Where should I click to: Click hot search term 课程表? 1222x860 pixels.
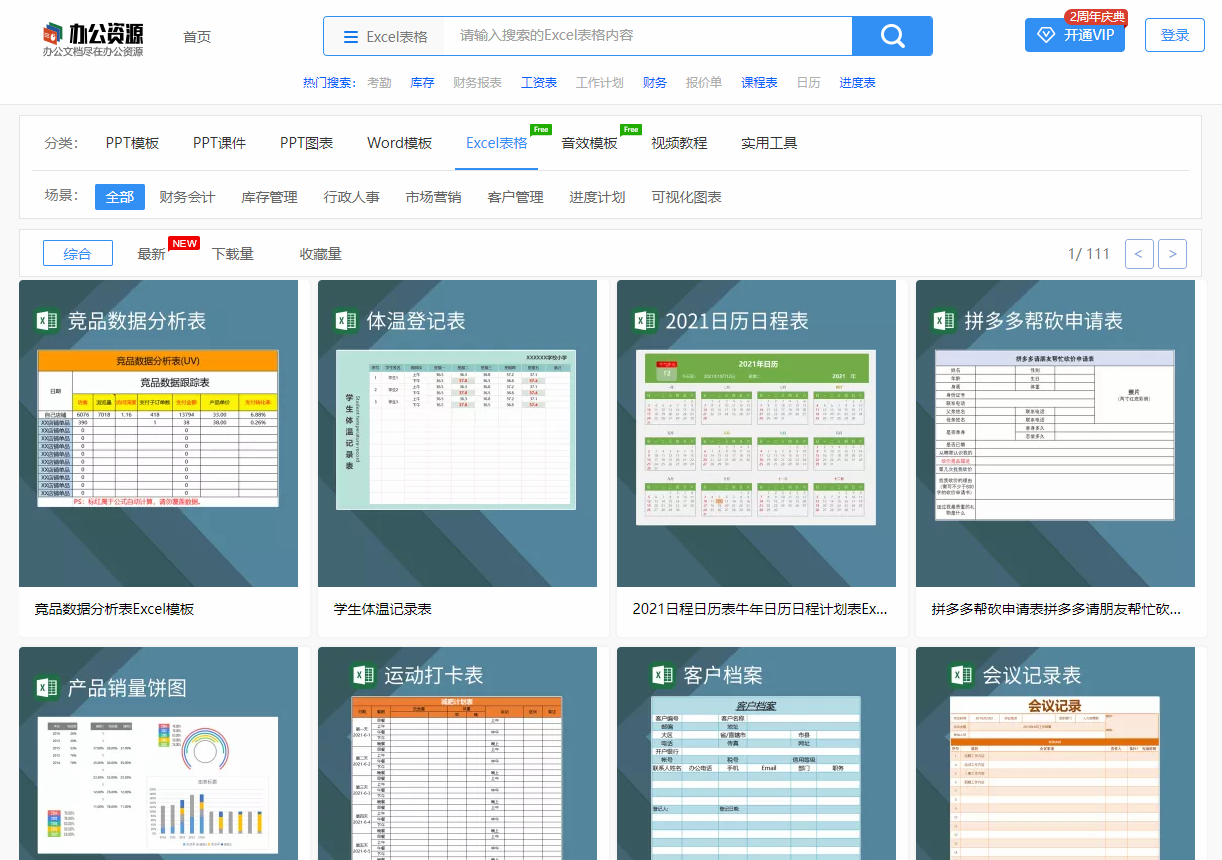coord(759,83)
